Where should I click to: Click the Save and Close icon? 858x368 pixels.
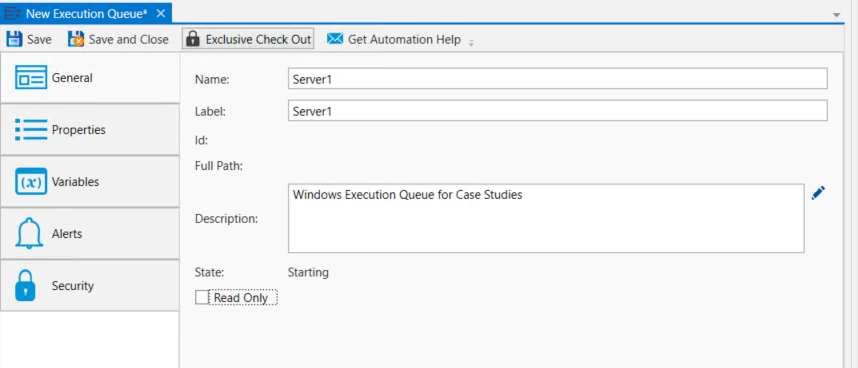click(x=76, y=39)
